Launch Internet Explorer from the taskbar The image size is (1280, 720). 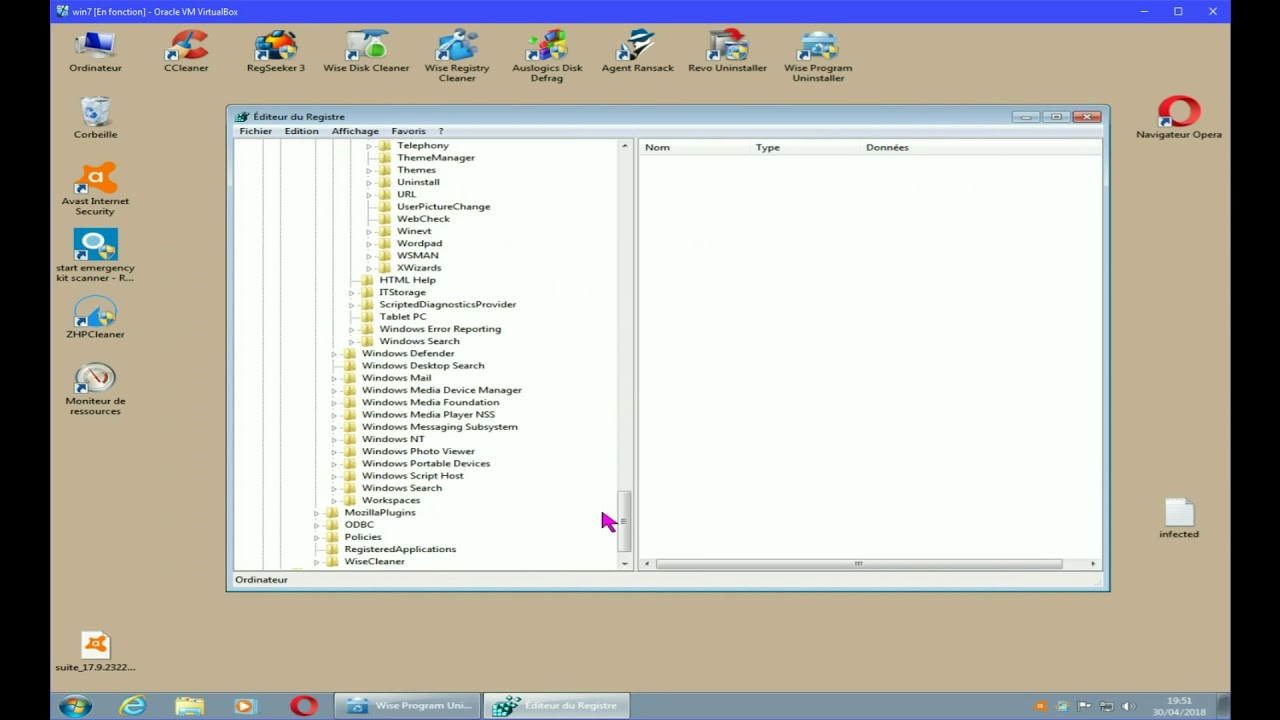click(132, 705)
